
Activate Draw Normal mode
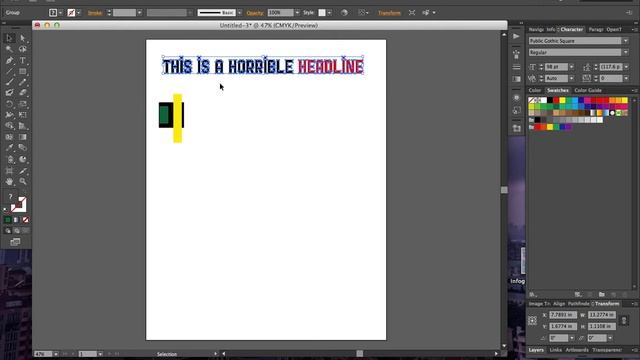pos(7,231)
